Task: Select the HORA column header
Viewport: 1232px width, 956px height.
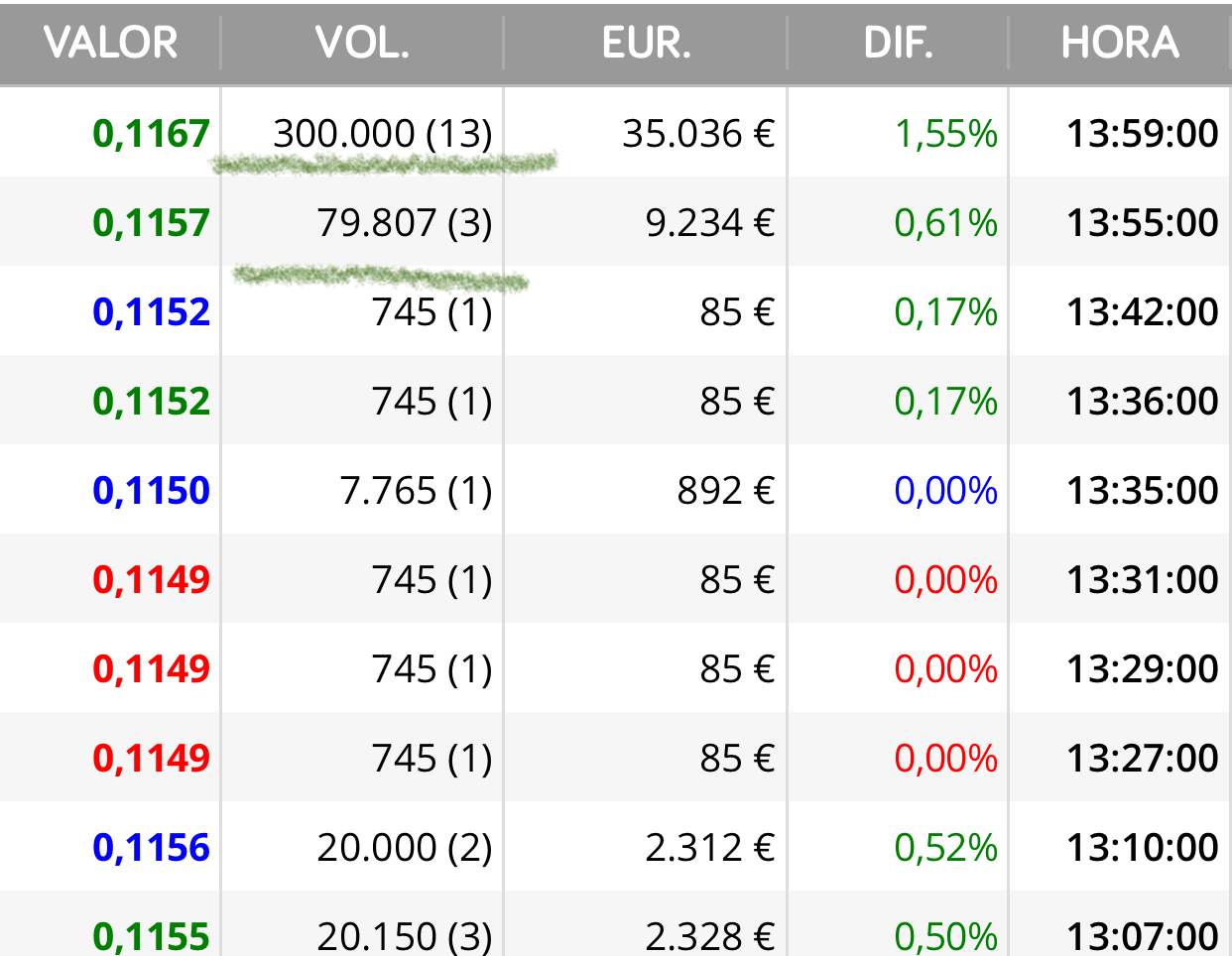Action: point(1121,43)
